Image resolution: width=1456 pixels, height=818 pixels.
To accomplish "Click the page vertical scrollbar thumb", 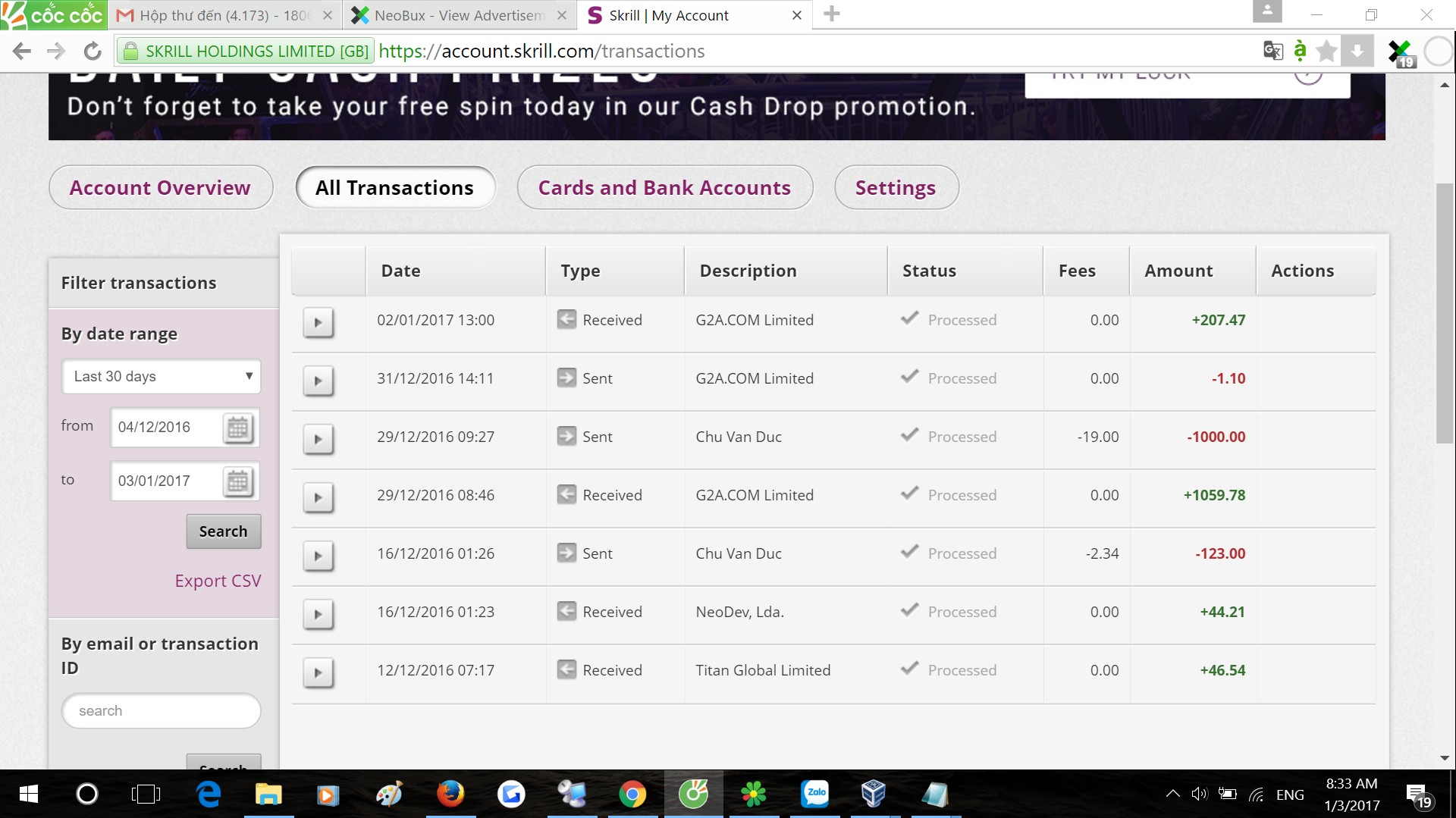I will [1445, 312].
